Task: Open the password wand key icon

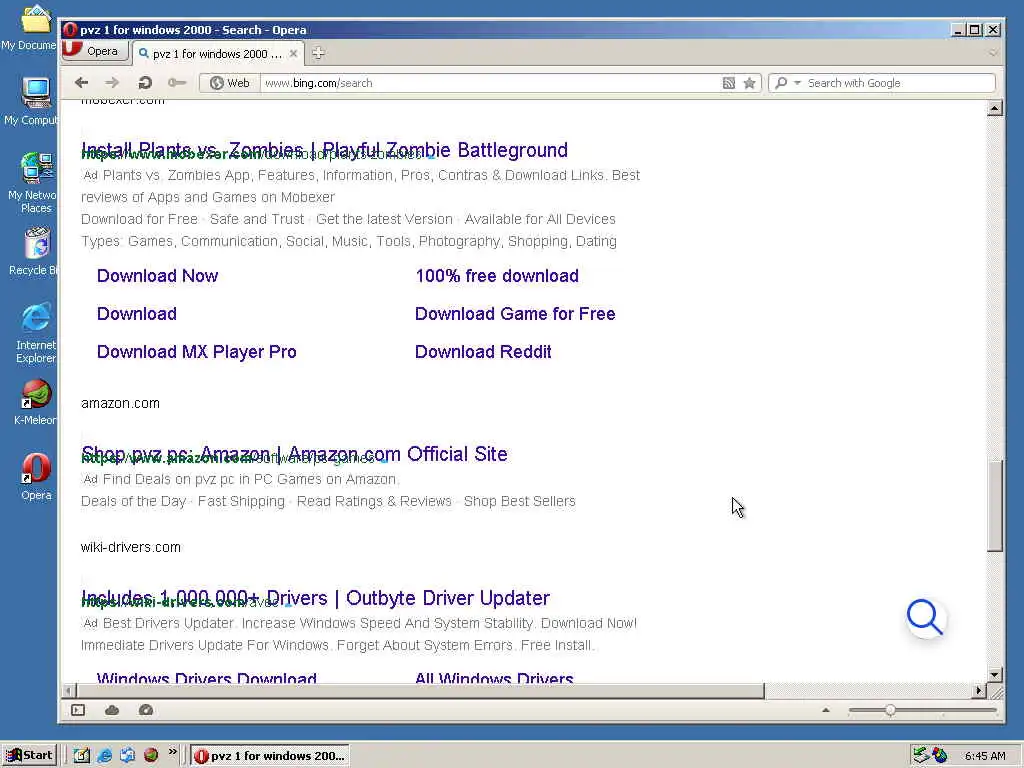Action: (x=176, y=83)
